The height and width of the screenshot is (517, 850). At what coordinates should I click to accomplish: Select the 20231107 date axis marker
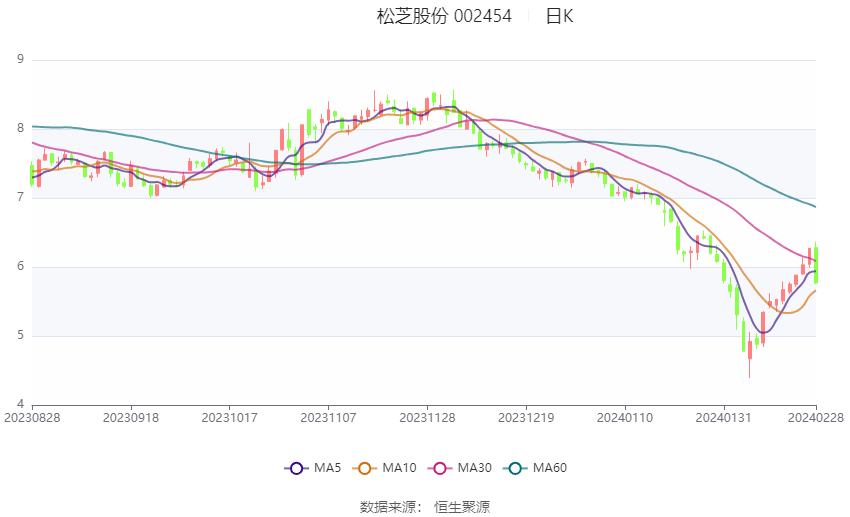pos(329,418)
